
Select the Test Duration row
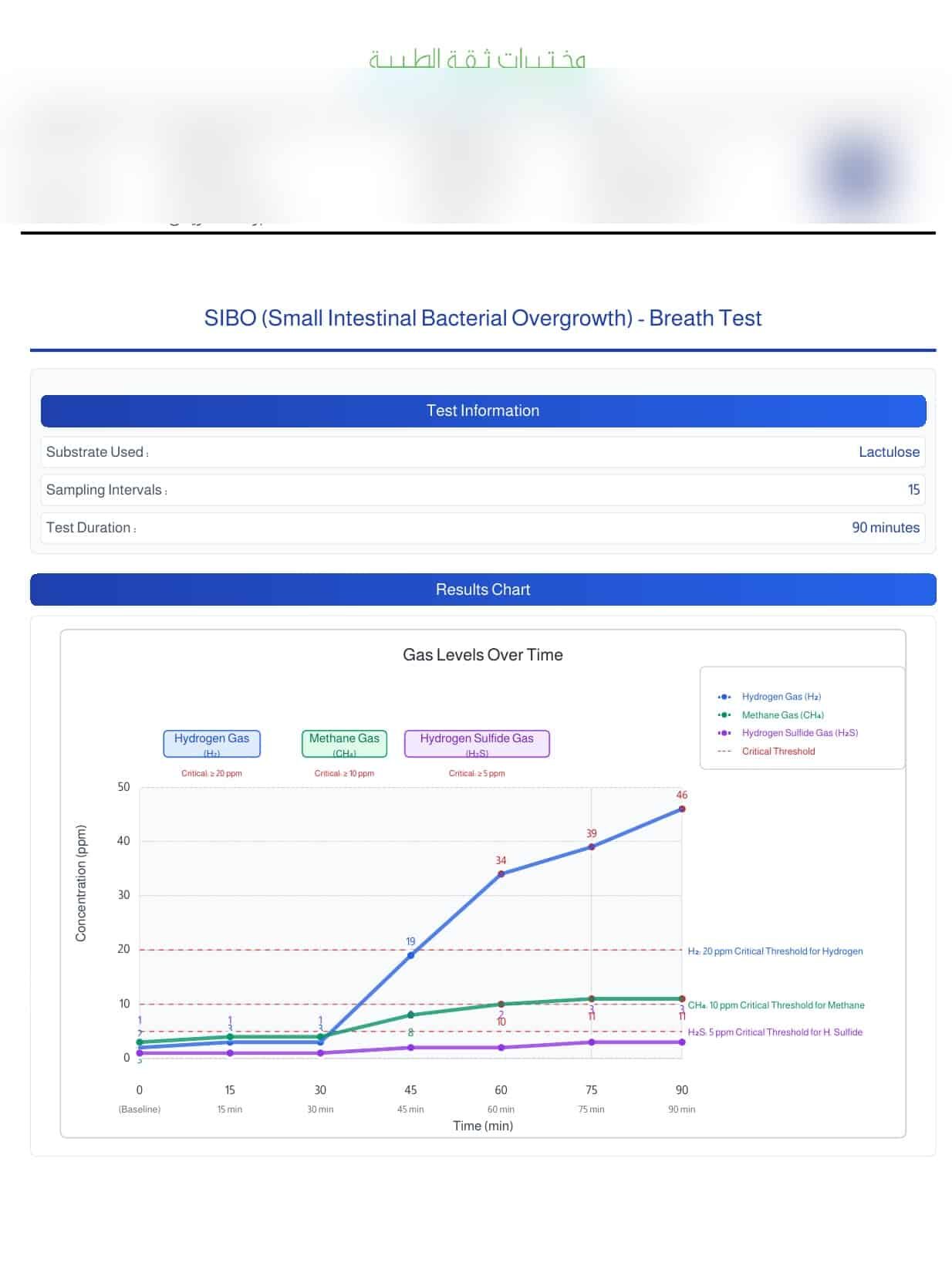pyautogui.click(x=483, y=528)
